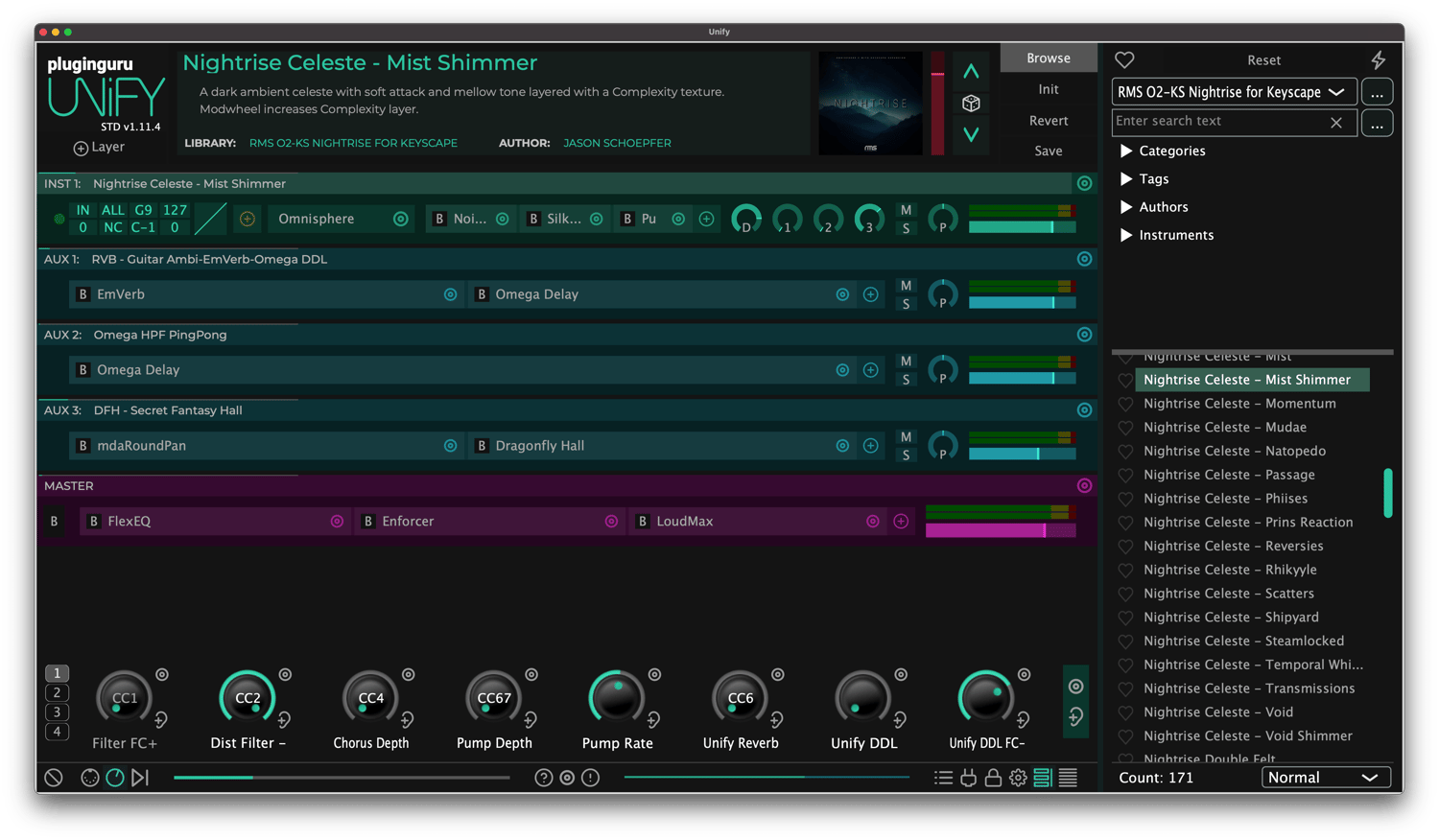
Task: Add an effect after Pu in INST 1
Action: (x=707, y=219)
